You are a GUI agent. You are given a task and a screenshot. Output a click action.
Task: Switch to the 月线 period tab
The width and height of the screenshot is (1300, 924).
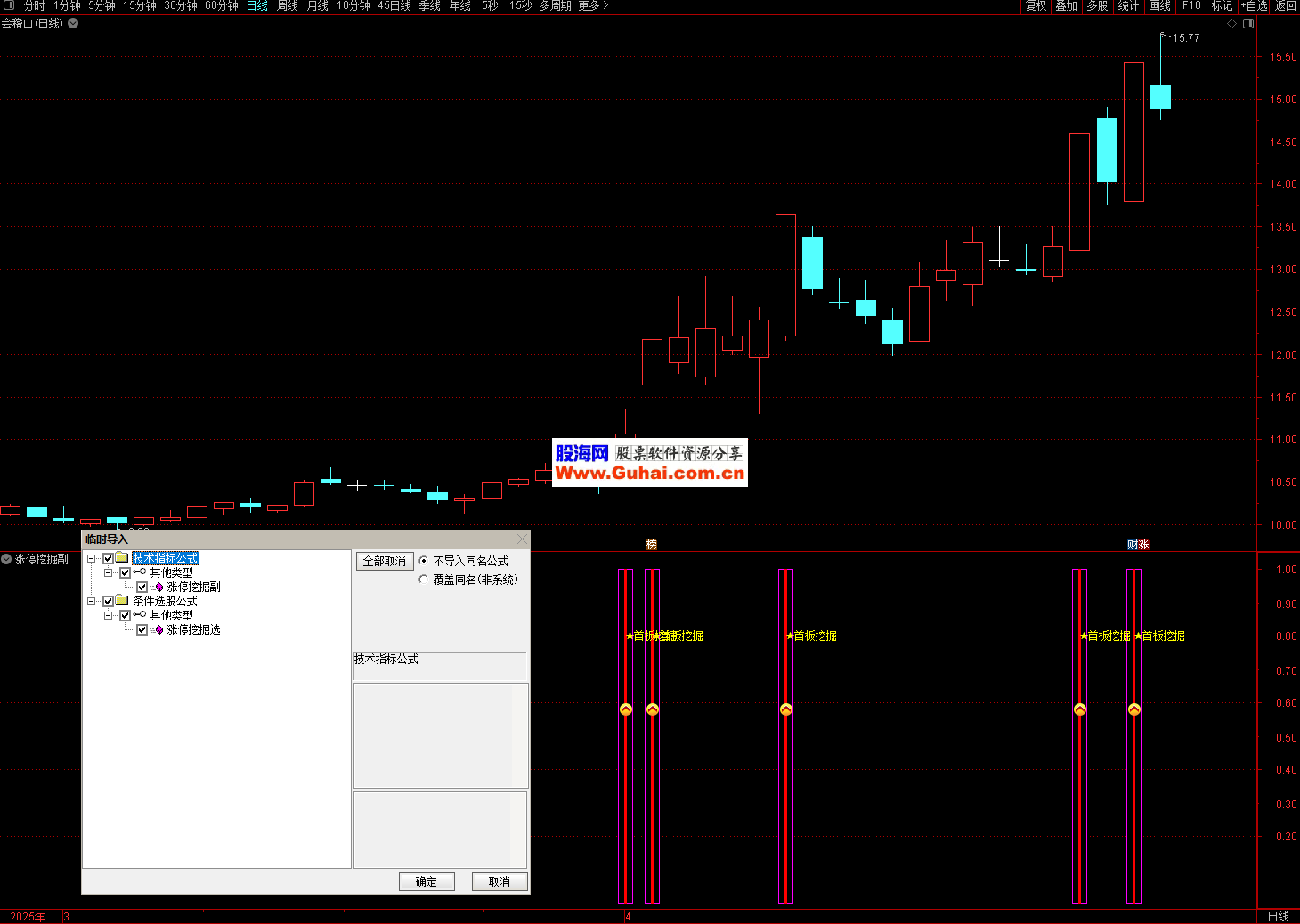(x=318, y=5)
